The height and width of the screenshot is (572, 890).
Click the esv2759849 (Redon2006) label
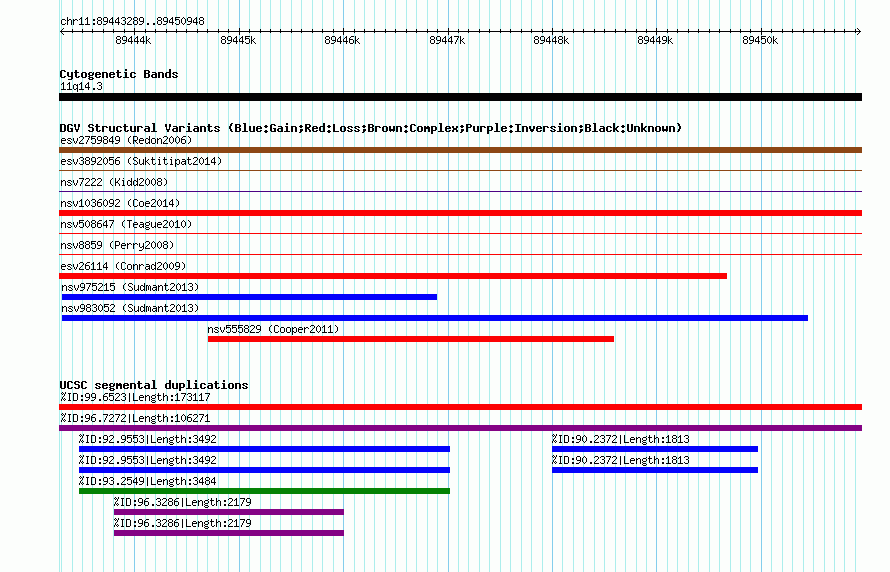pos(126,140)
